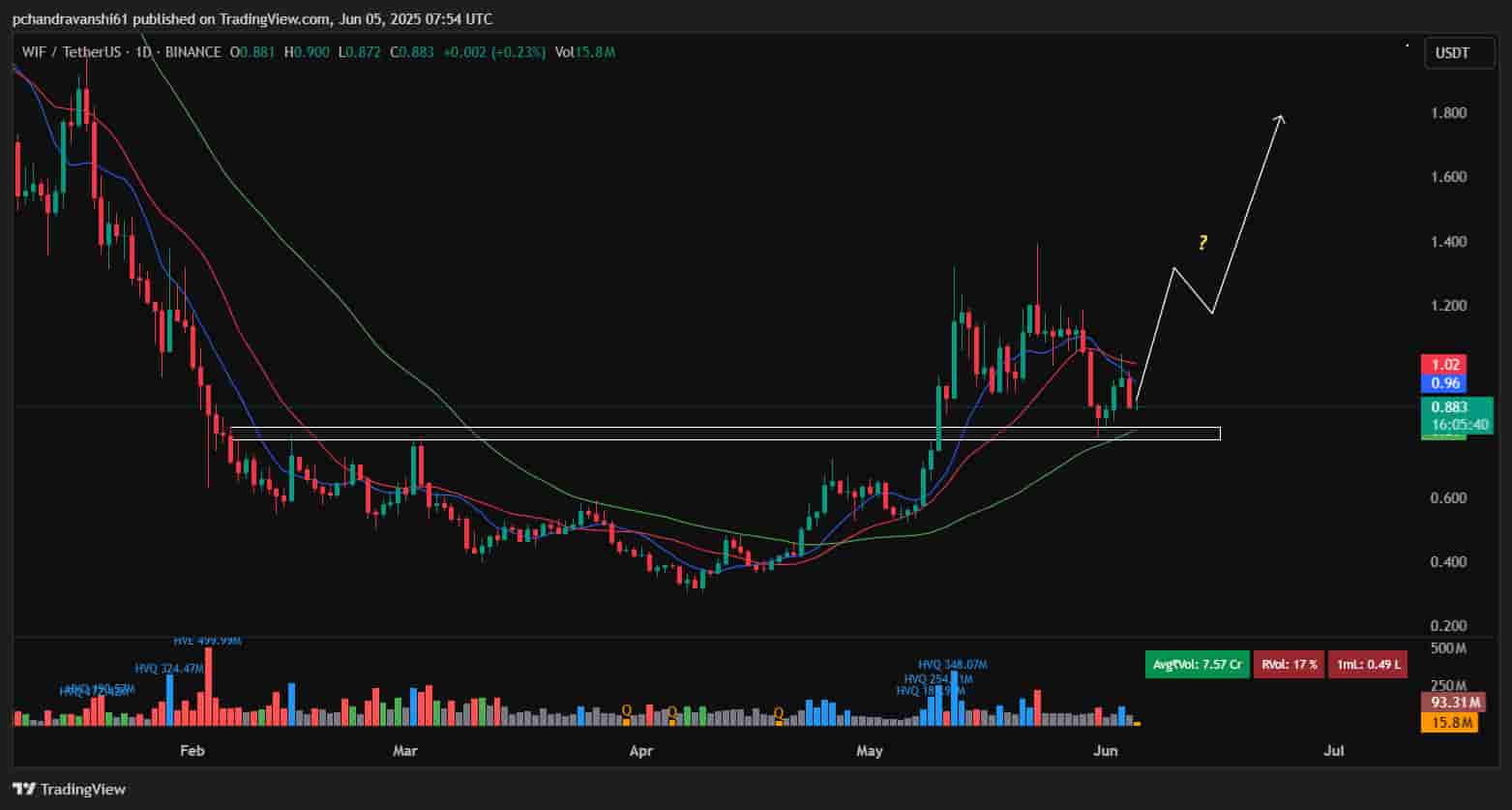The height and width of the screenshot is (810, 1512).
Task: Click the orange Q marker before May in volume pane
Action: (780, 714)
